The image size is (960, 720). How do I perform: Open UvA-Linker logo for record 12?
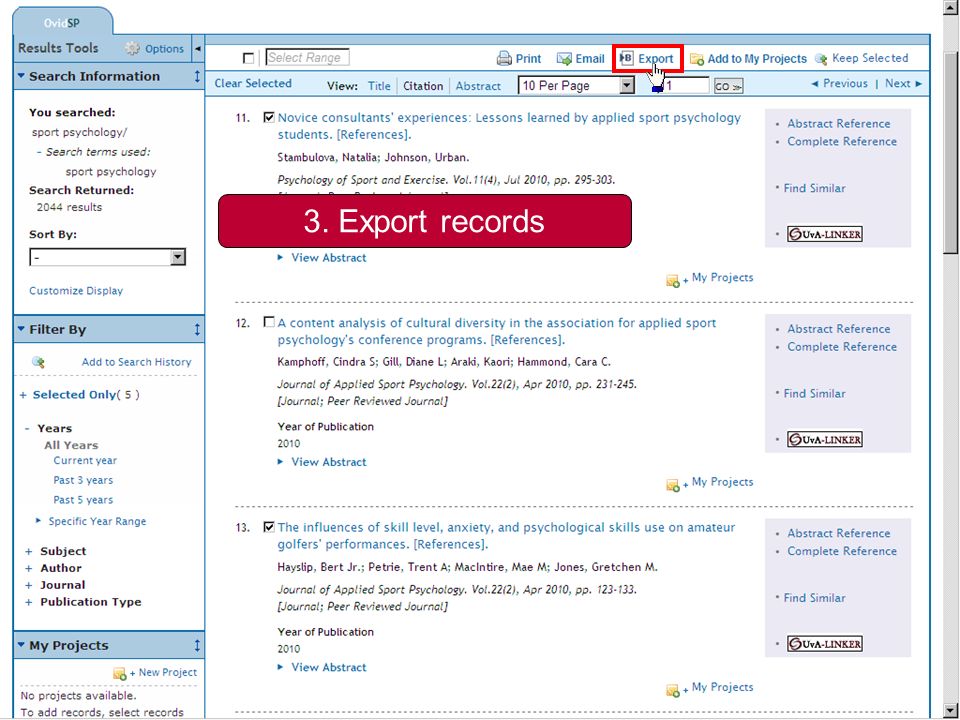[825, 439]
